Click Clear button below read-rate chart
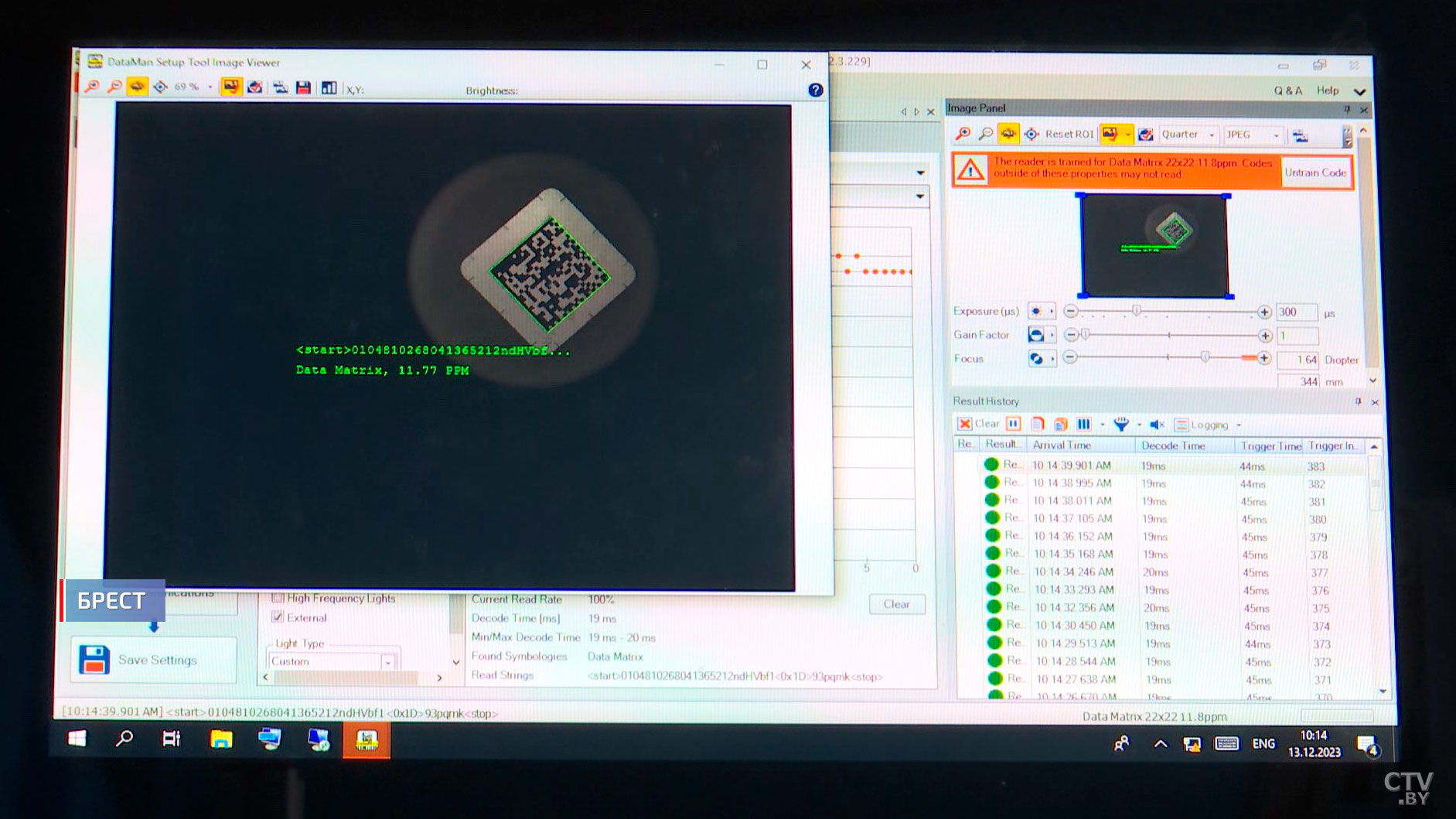This screenshot has width=1456, height=819. (896, 604)
